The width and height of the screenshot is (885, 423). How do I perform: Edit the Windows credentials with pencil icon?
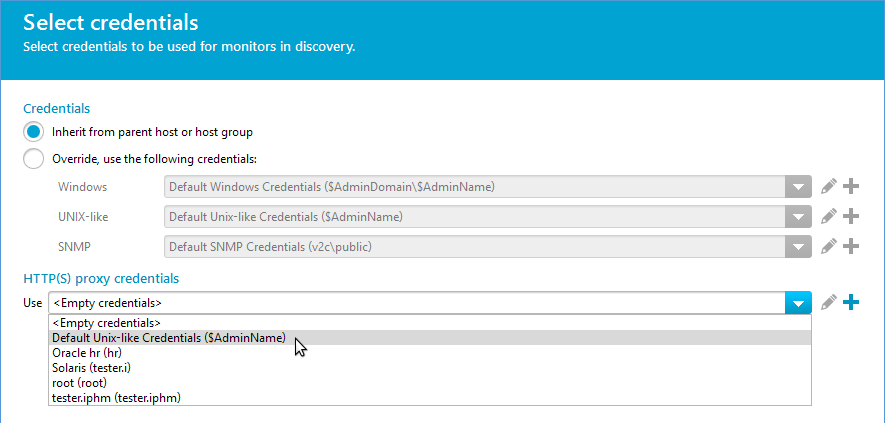coord(829,186)
